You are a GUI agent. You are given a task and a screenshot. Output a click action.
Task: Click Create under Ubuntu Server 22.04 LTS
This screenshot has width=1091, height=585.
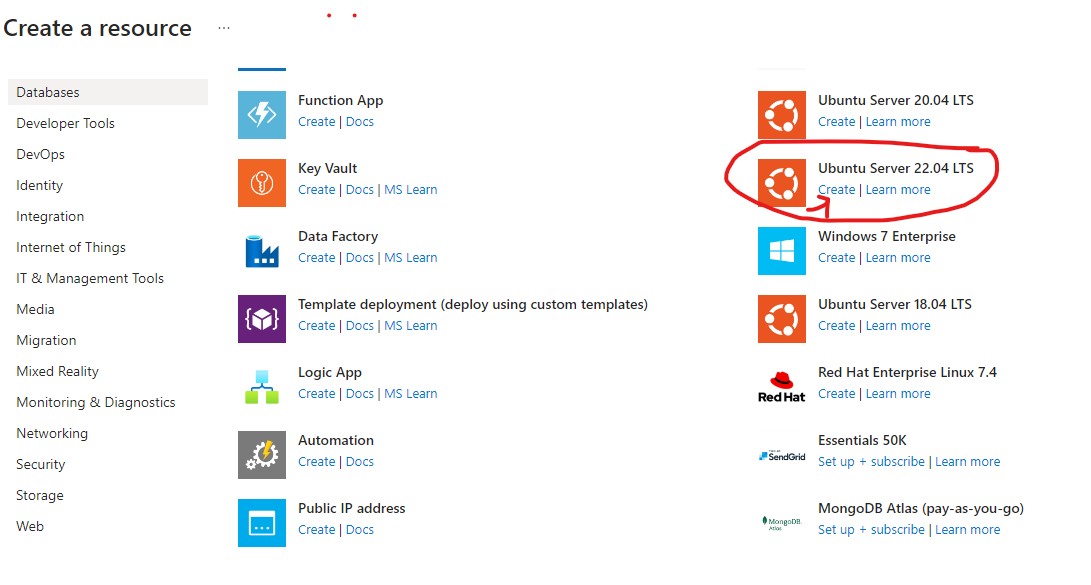click(836, 190)
